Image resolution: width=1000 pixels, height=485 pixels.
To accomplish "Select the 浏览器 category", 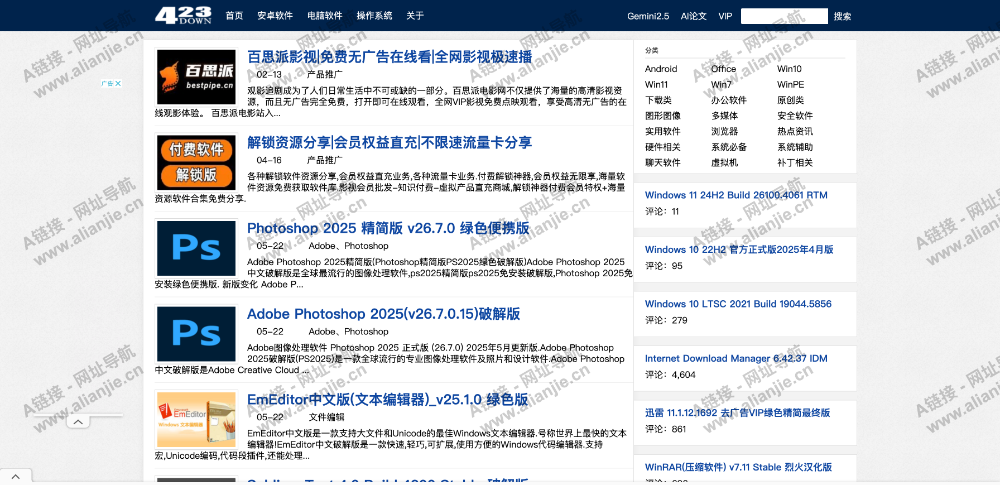I will (724, 131).
